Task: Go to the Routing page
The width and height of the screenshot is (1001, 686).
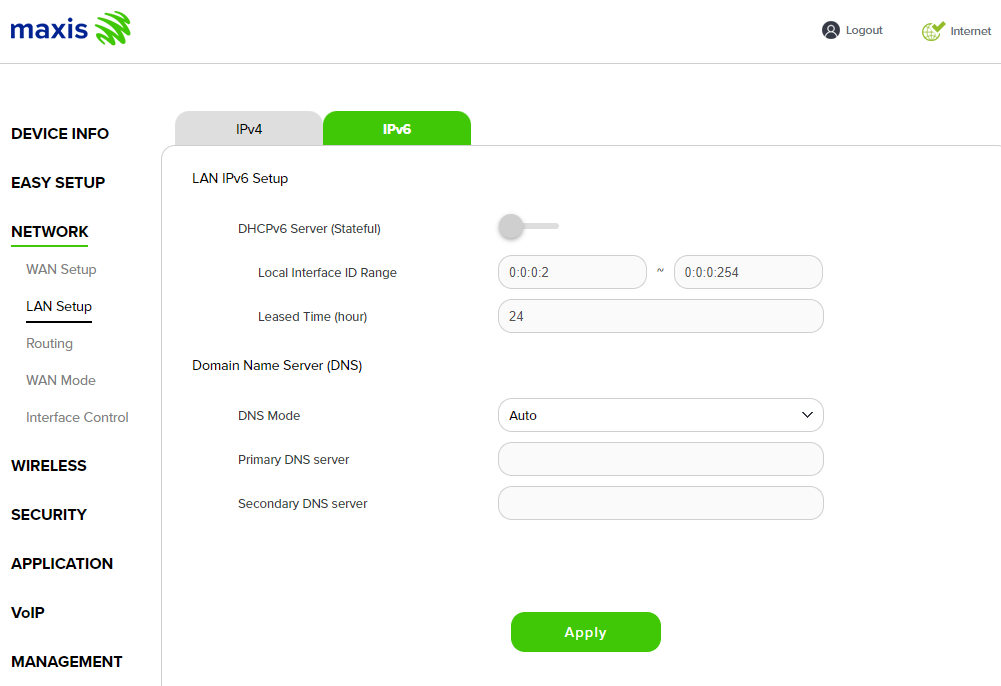Action: (49, 343)
